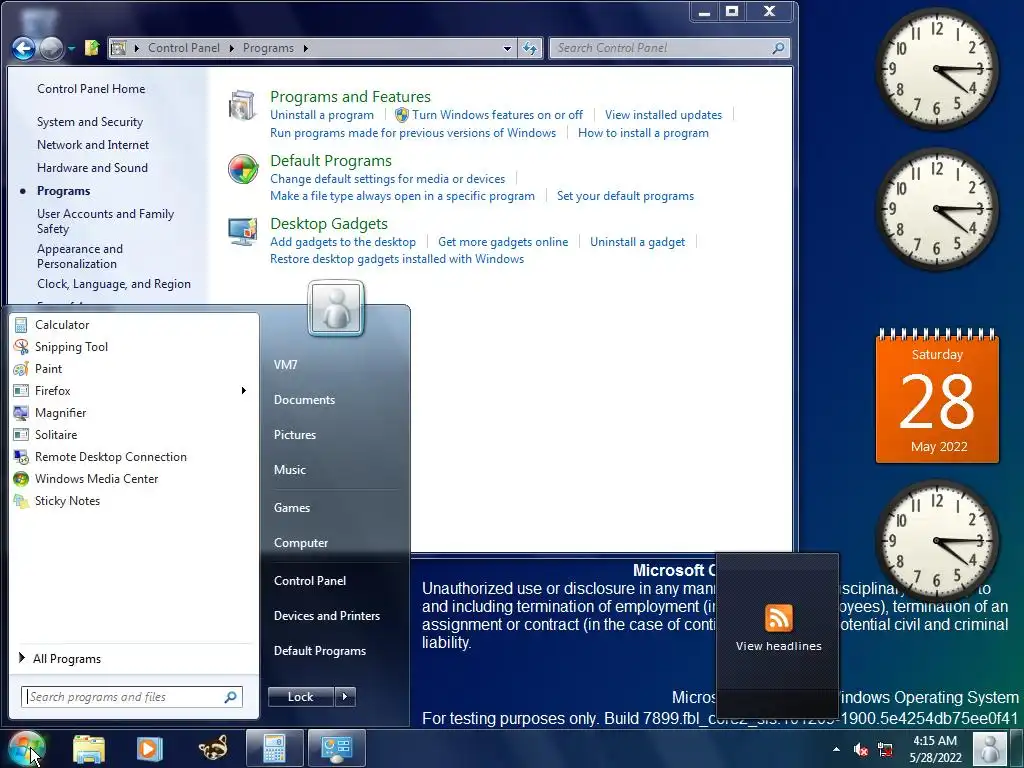Open Documents from Start menu
The height and width of the screenshot is (768, 1024).
coord(304,400)
